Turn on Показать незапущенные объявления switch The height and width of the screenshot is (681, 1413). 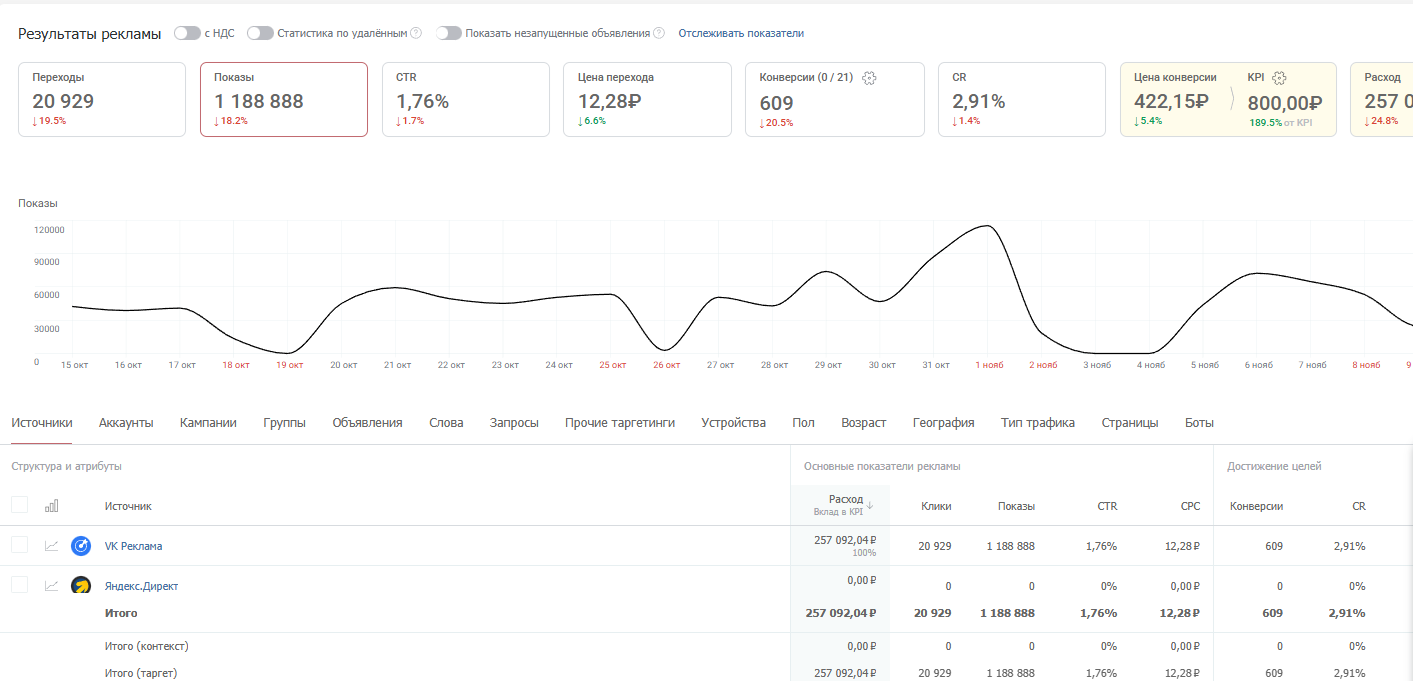449,33
